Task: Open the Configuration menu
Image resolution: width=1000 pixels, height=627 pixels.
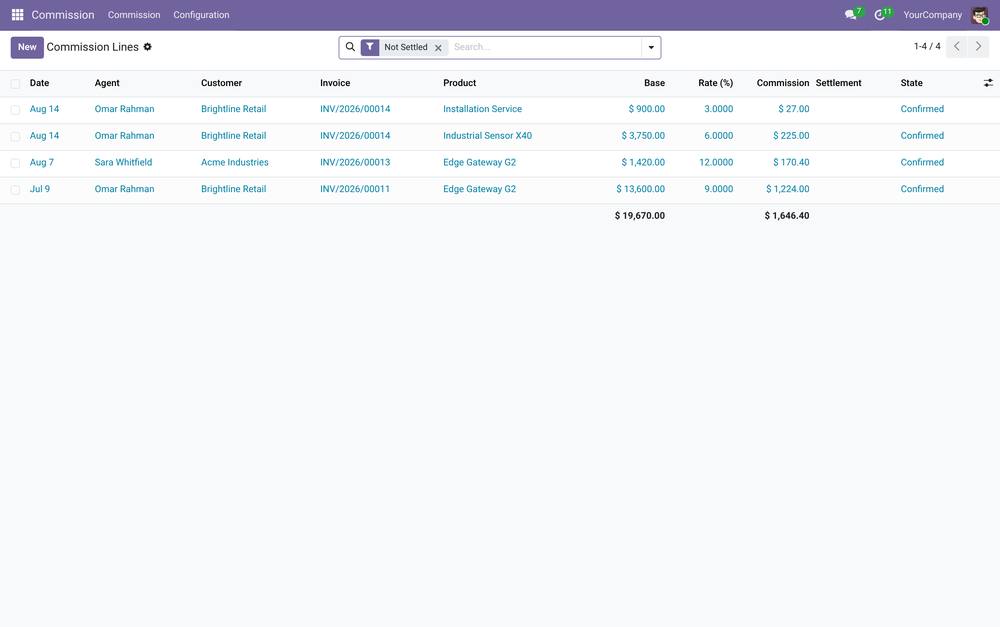Action: pyautogui.click(x=201, y=15)
